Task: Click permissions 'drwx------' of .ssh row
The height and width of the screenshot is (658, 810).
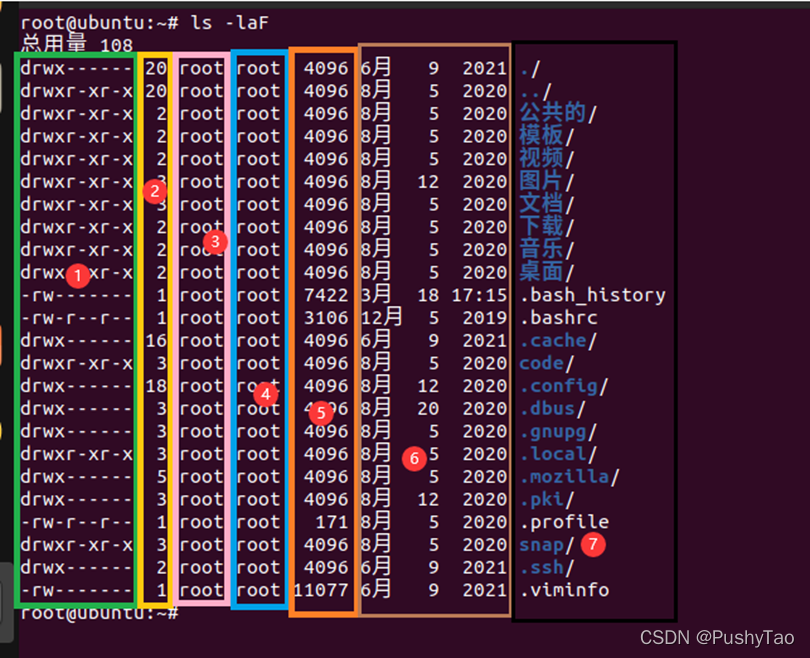Action: click(76, 568)
